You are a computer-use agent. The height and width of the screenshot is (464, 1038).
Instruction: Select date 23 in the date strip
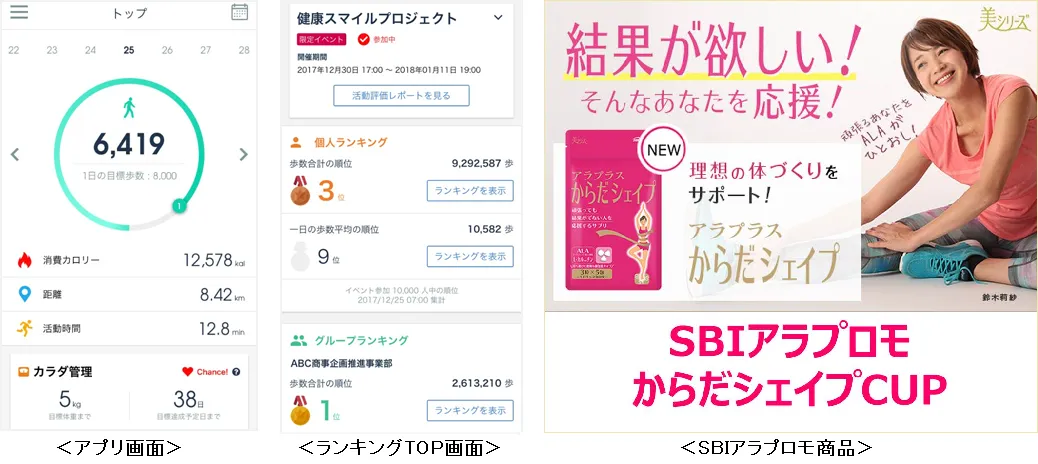[x=52, y=50]
